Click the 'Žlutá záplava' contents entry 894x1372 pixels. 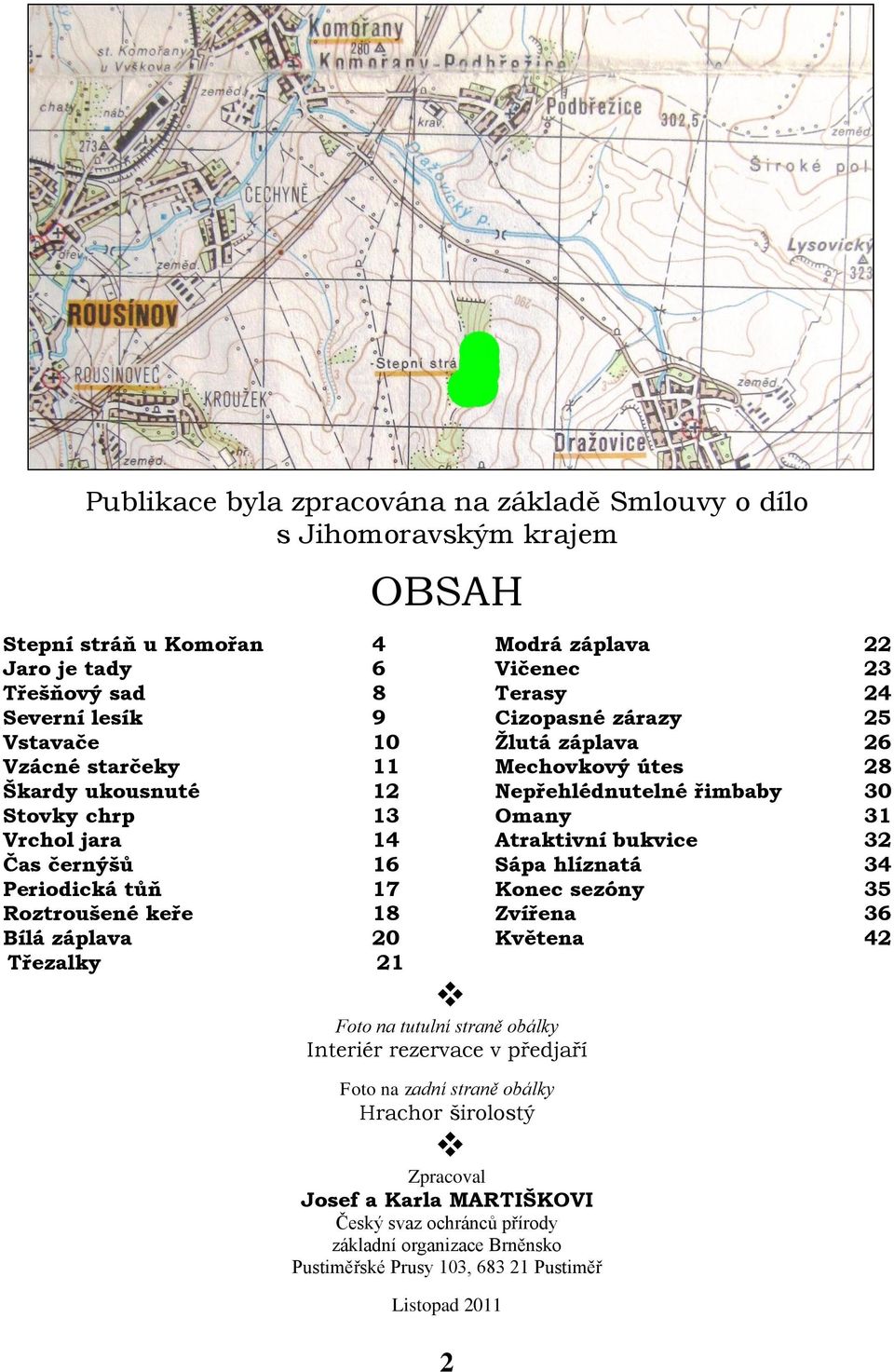click(x=566, y=742)
